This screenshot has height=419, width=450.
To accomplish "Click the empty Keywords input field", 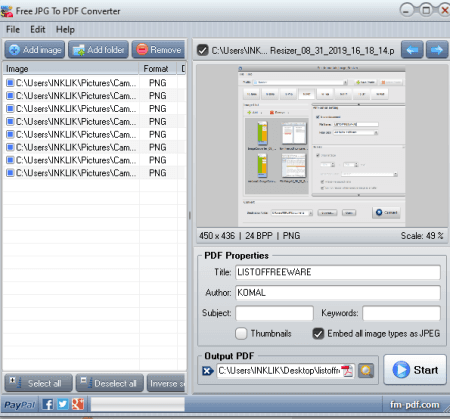I will [x=401, y=313].
